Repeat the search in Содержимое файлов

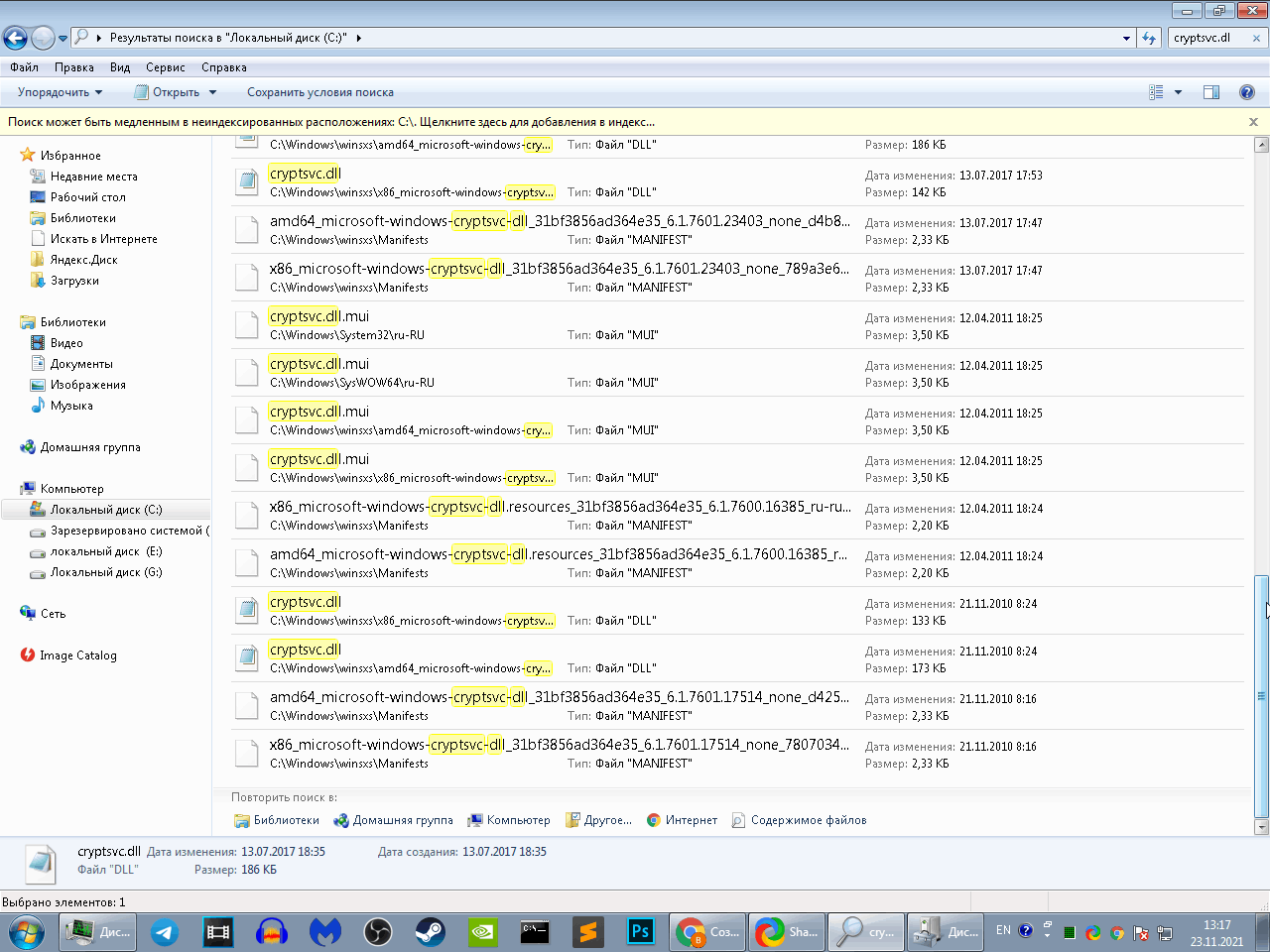(799, 820)
